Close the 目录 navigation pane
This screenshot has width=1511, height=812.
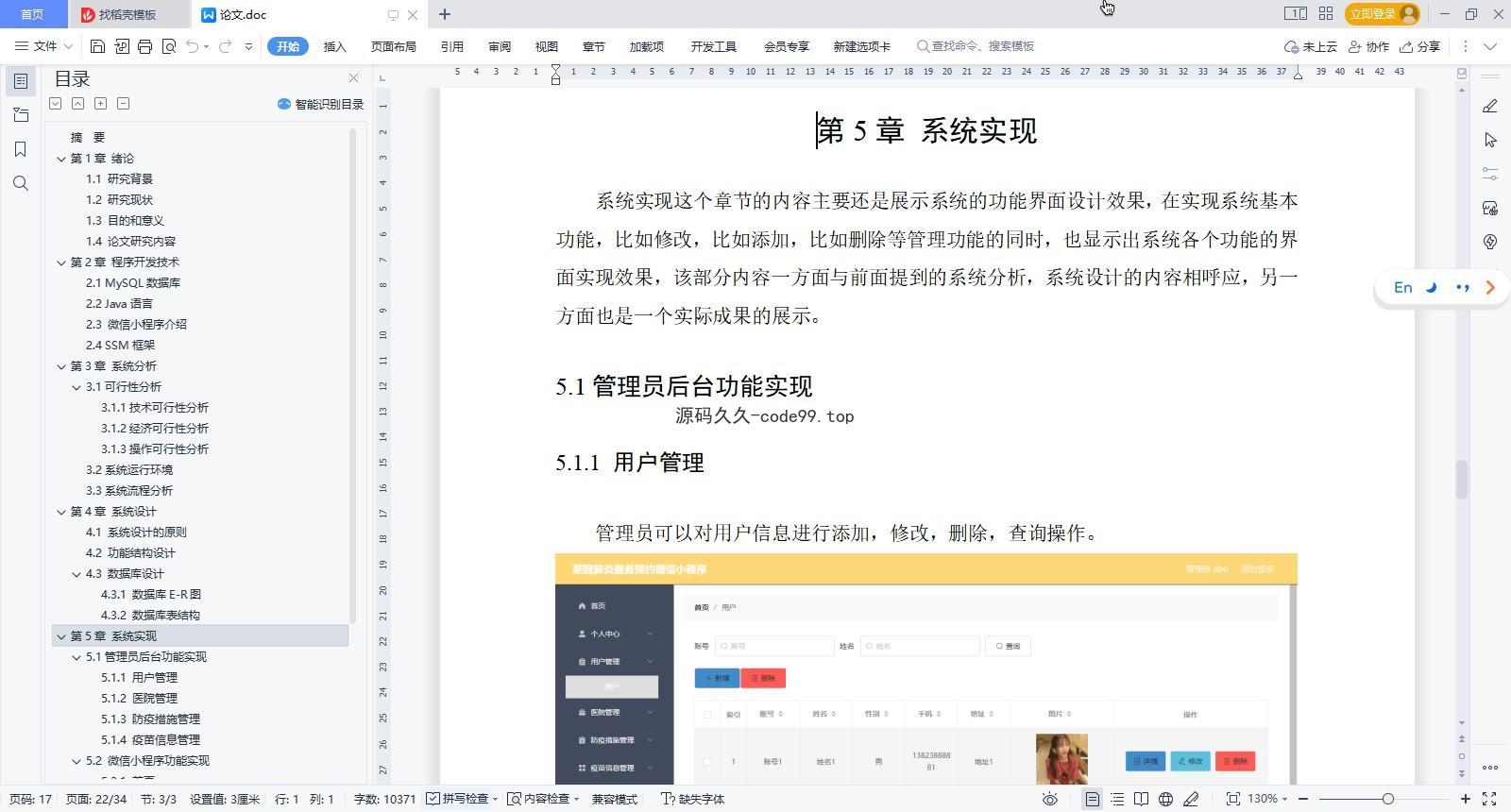click(x=353, y=78)
